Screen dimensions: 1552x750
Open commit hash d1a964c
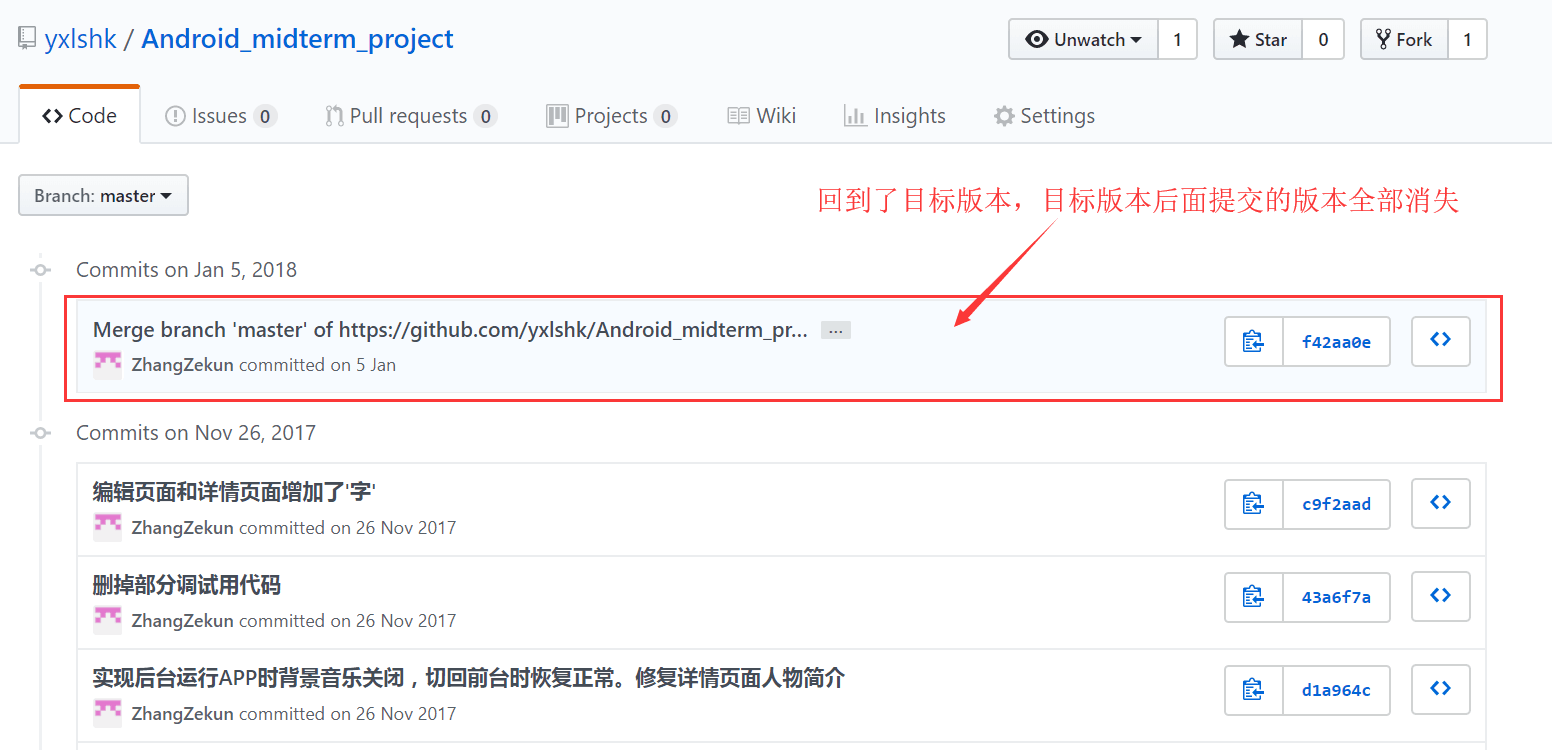[1336, 690]
